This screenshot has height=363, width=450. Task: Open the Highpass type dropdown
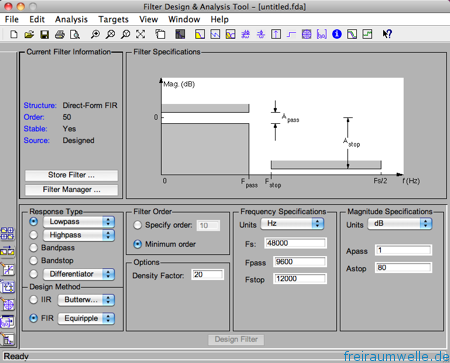[x=79, y=235]
